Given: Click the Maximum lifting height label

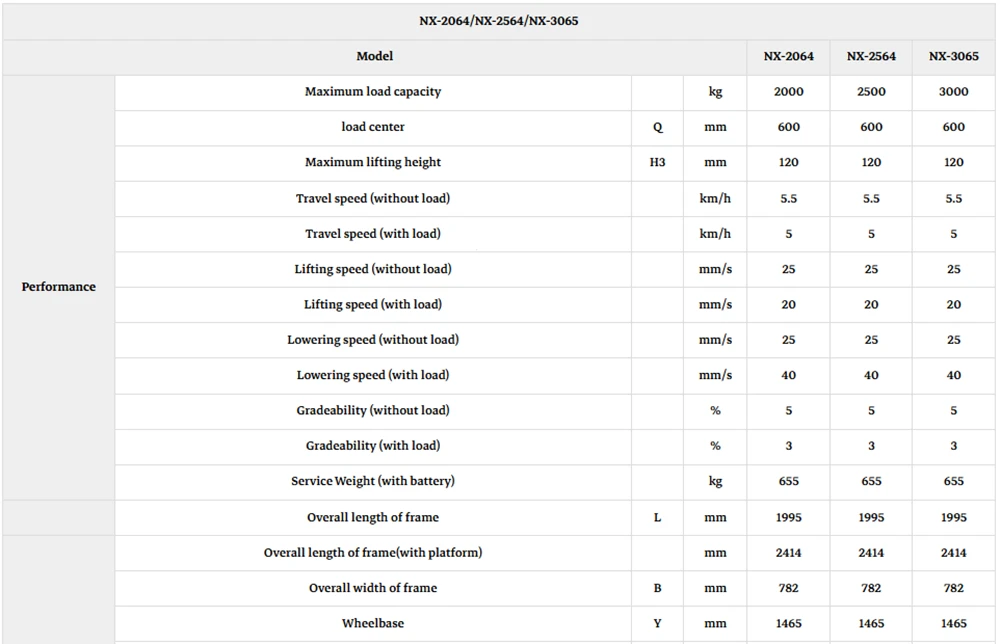Looking at the screenshot, I should pyautogui.click(x=373, y=163).
